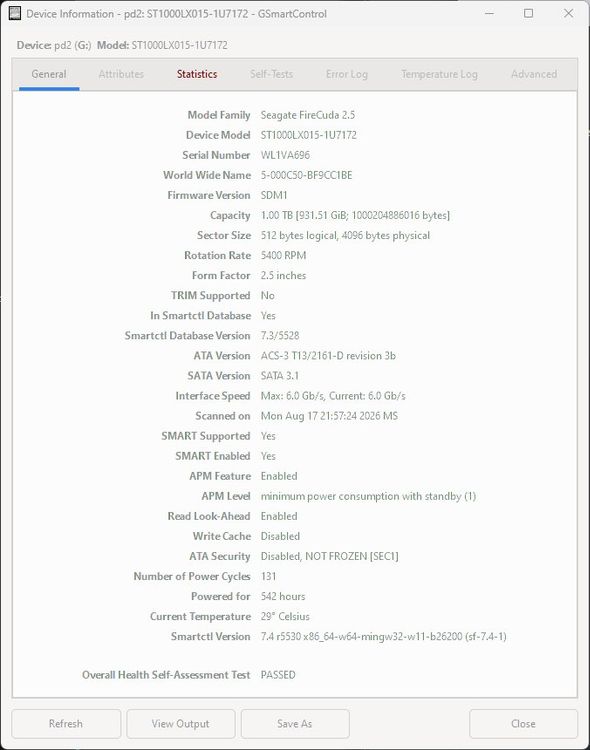The width and height of the screenshot is (590, 750).
Task: Select the General tab
Action: coord(49,74)
